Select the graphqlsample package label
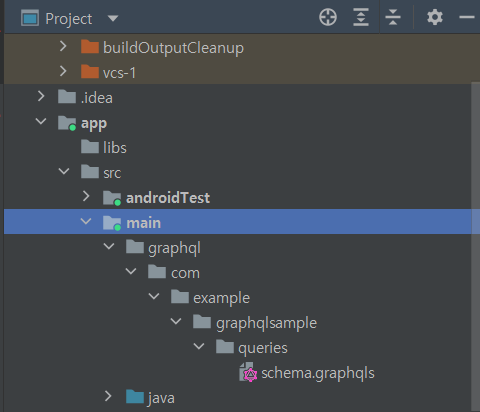 266,323
